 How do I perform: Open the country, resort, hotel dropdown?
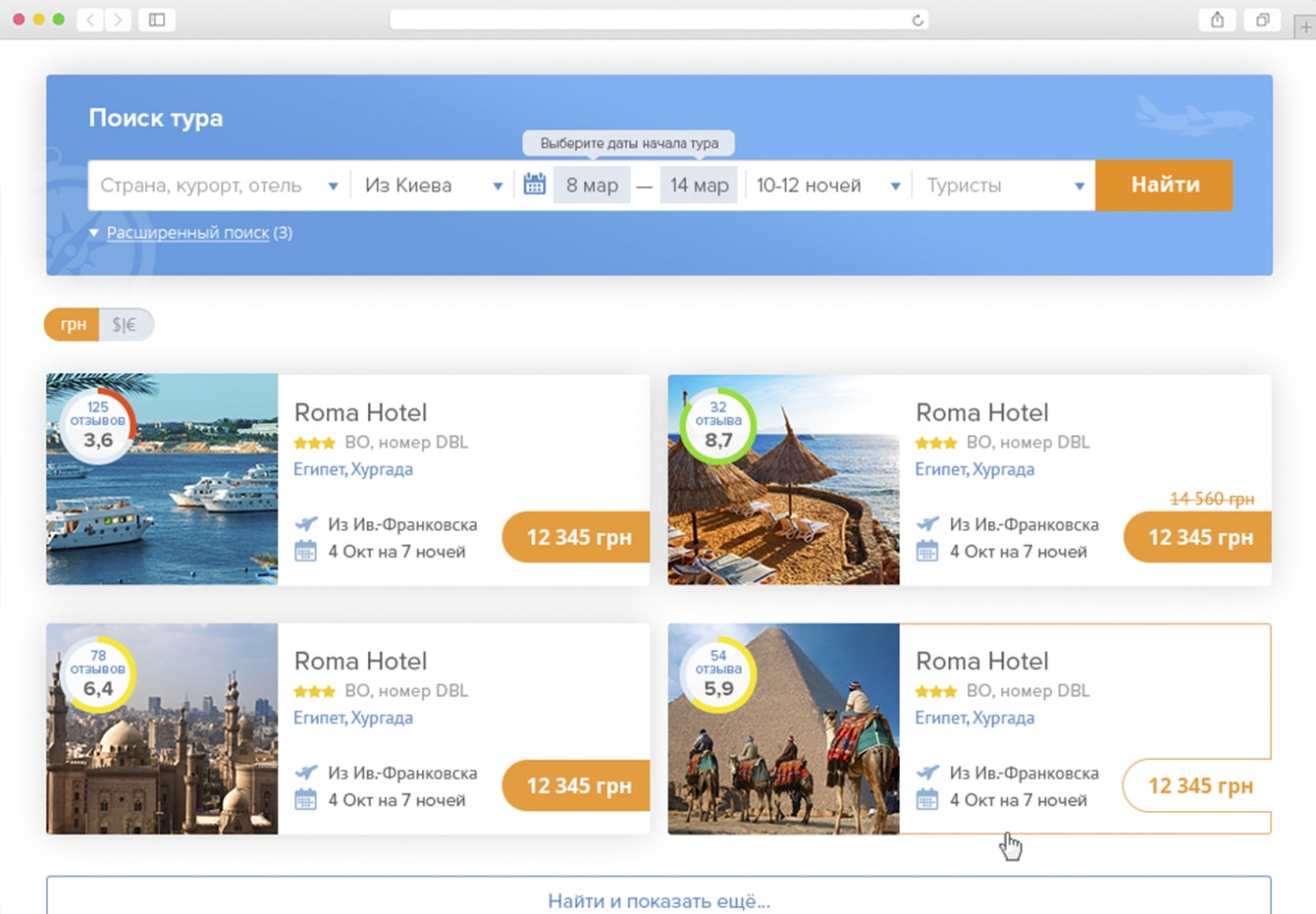pyautogui.click(x=219, y=186)
